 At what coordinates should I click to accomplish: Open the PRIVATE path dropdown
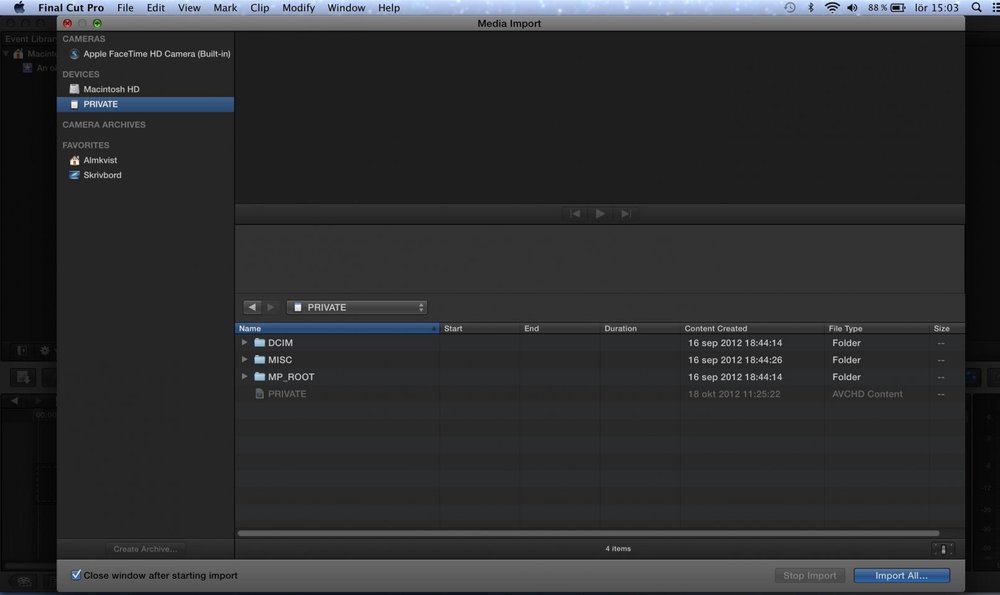point(357,307)
